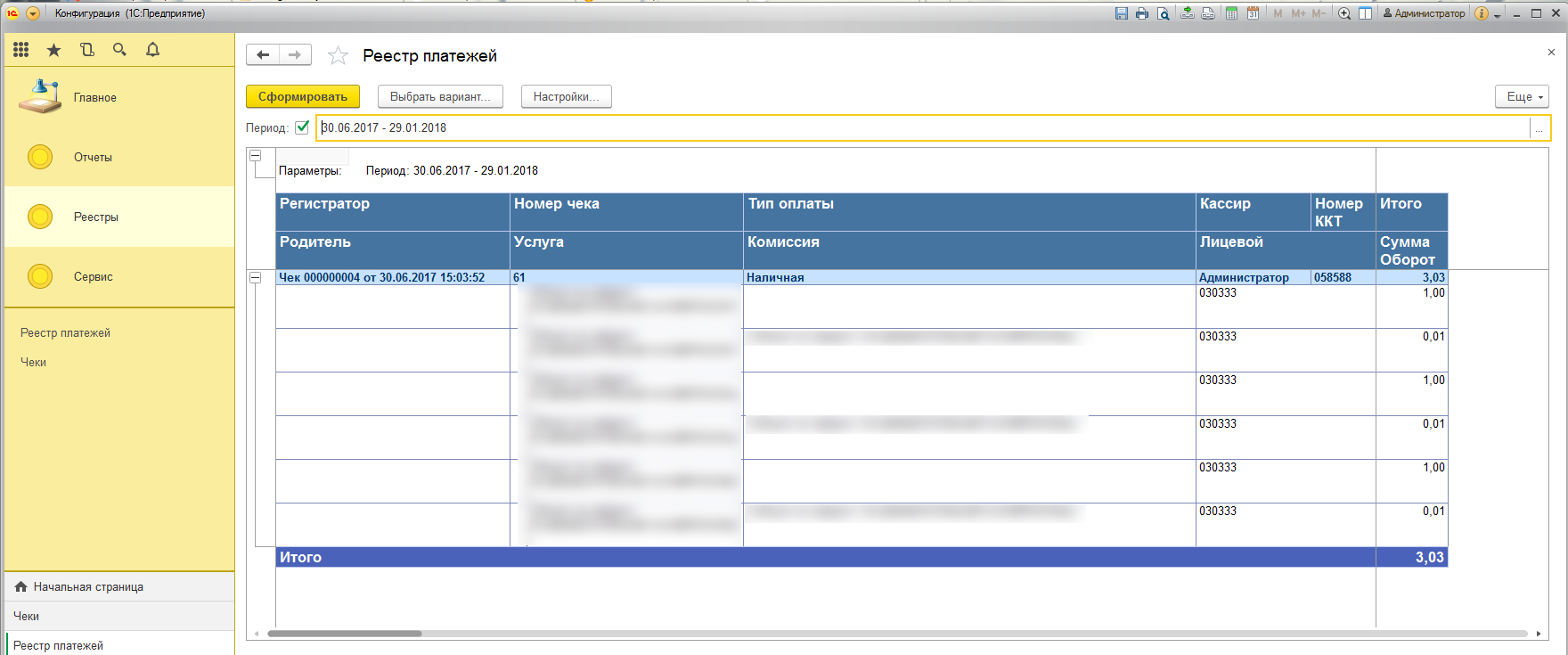Click the horizontal scrollbar thumb of report

click(344, 634)
